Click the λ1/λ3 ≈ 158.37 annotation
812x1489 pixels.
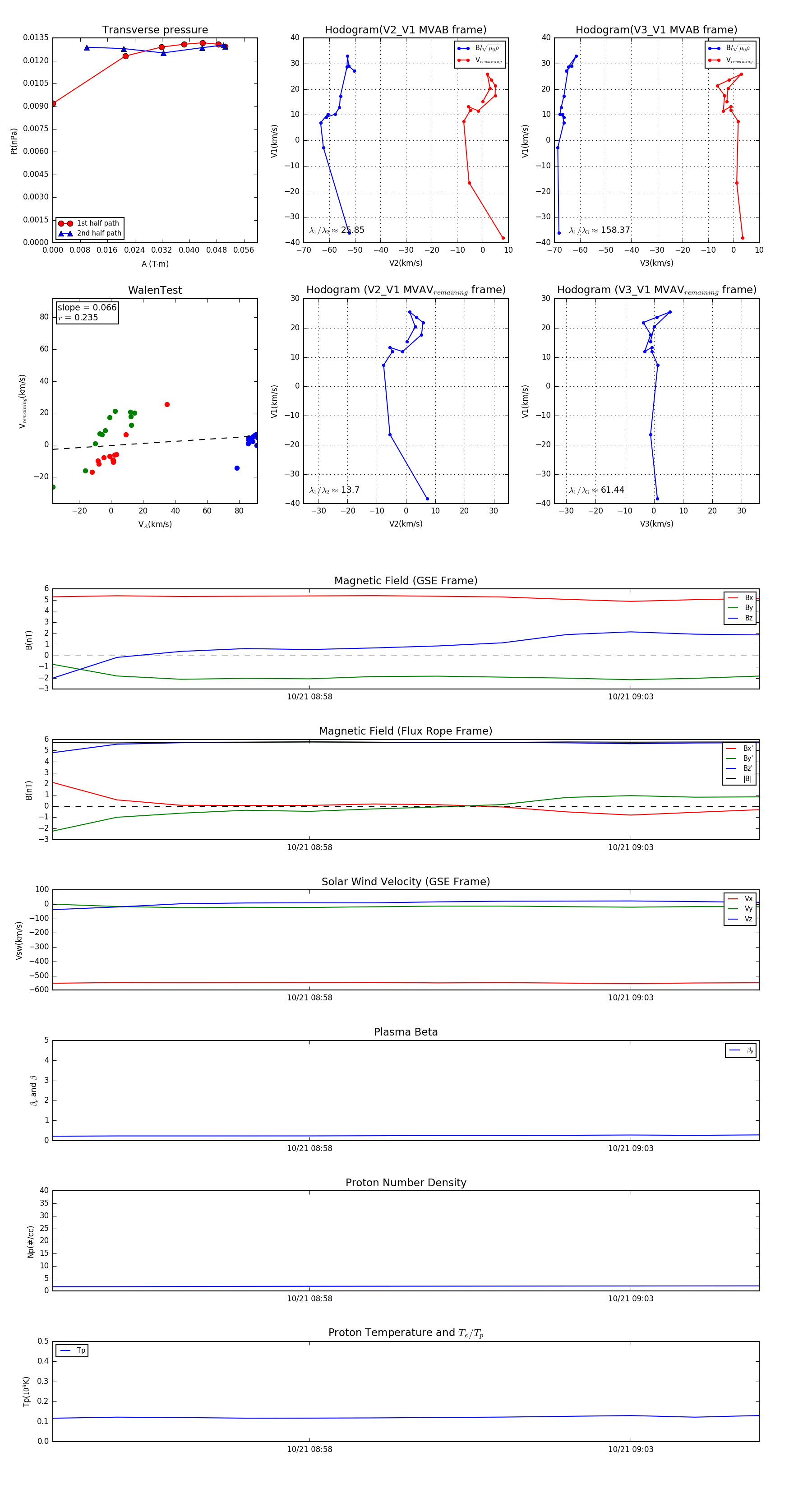pyautogui.click(x=600, y=230)
